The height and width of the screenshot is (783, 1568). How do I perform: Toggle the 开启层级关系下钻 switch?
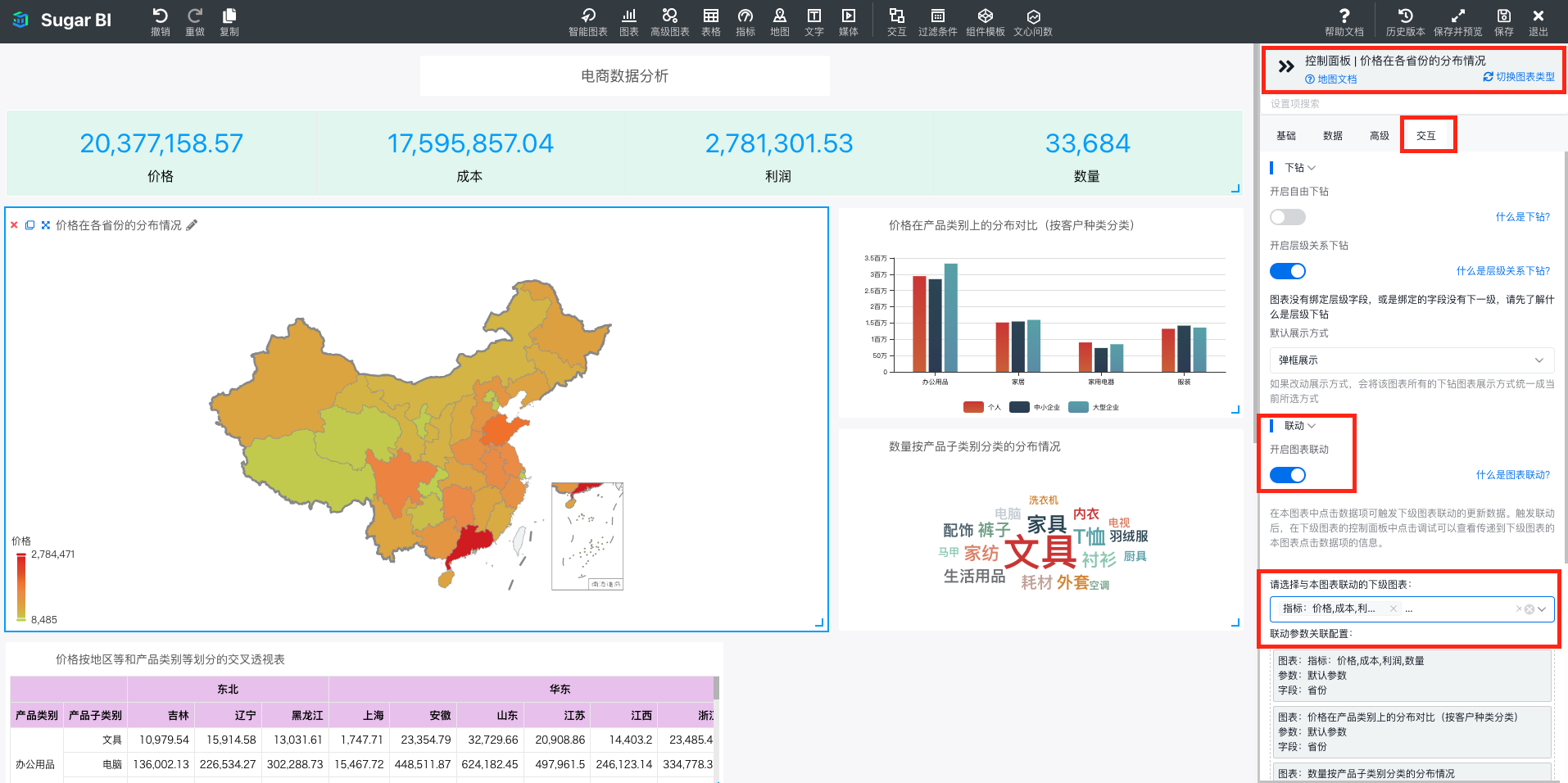[1288, 271]
